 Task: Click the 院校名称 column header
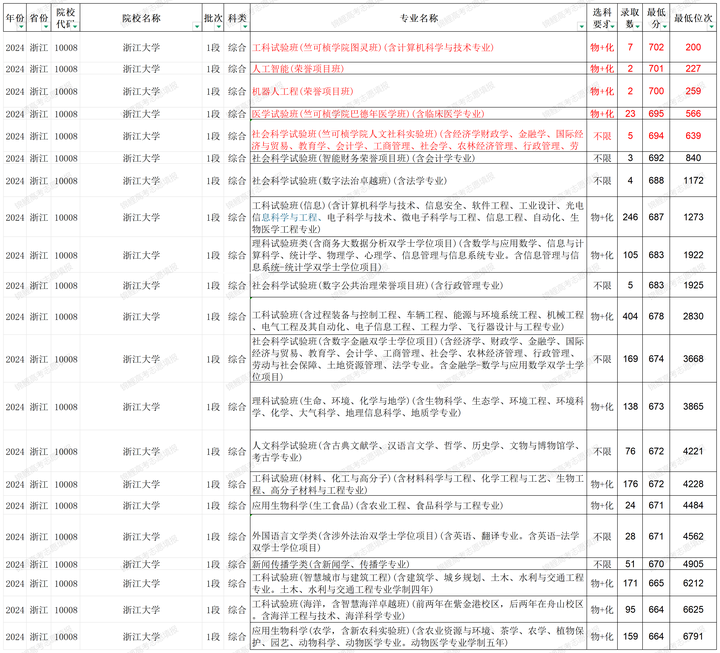click(x=141, y=18)
